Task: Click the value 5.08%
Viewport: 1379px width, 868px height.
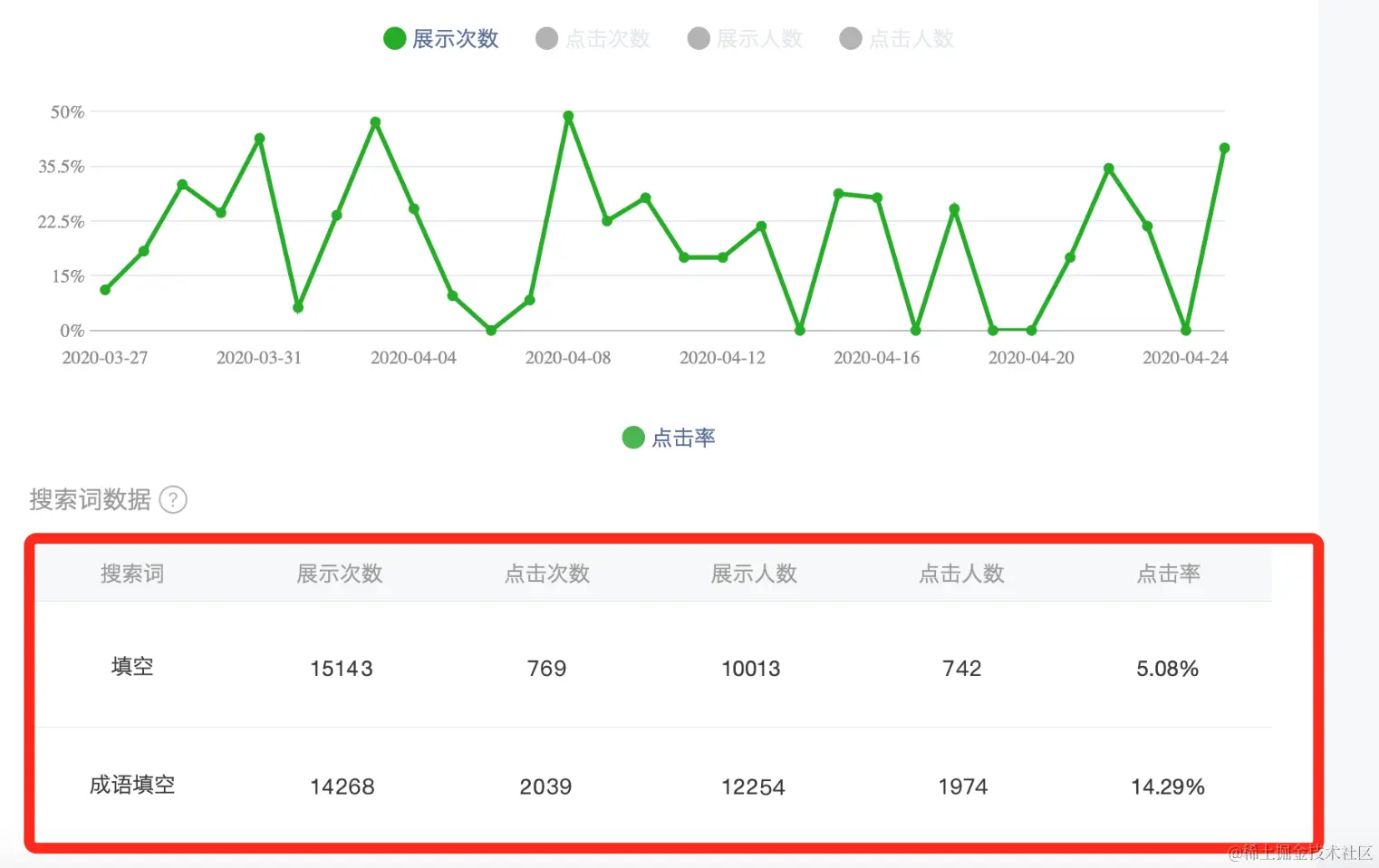Action: click(x=1168, y=669)
